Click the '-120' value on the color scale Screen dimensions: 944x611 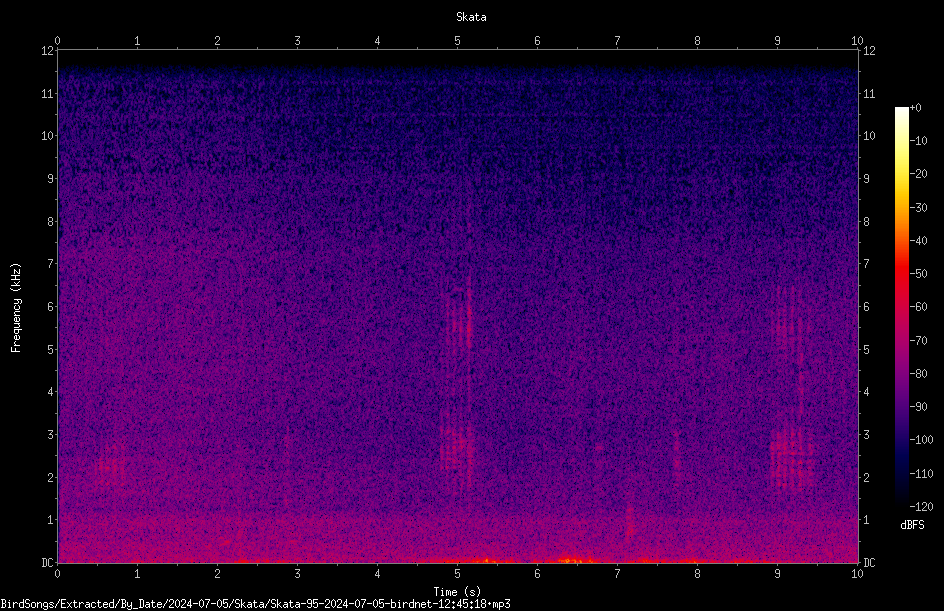click(x=921, y=507)
